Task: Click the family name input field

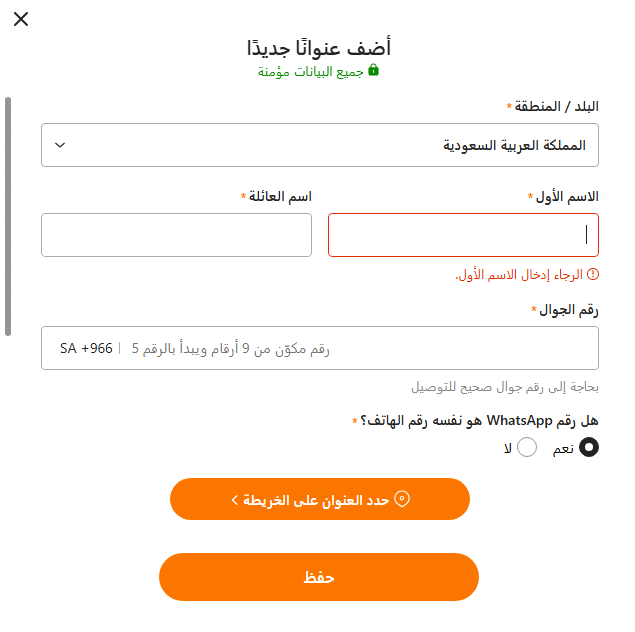Action: [x=176, y=235]
